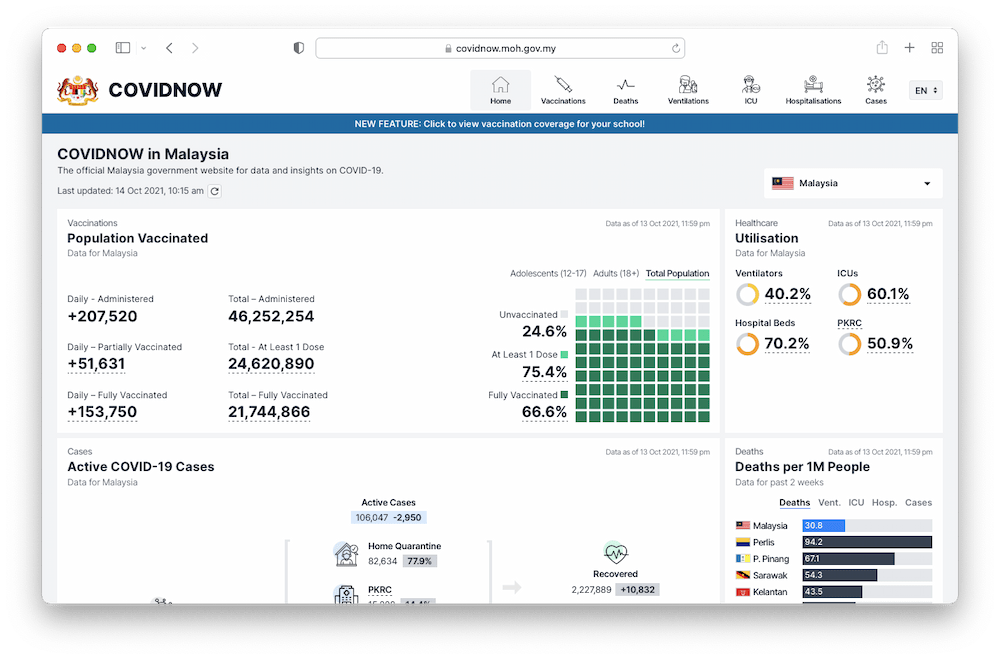Viewport: 1000px width, 659px height.
Task: Reload the page from address bar
Action: (675, 48)
